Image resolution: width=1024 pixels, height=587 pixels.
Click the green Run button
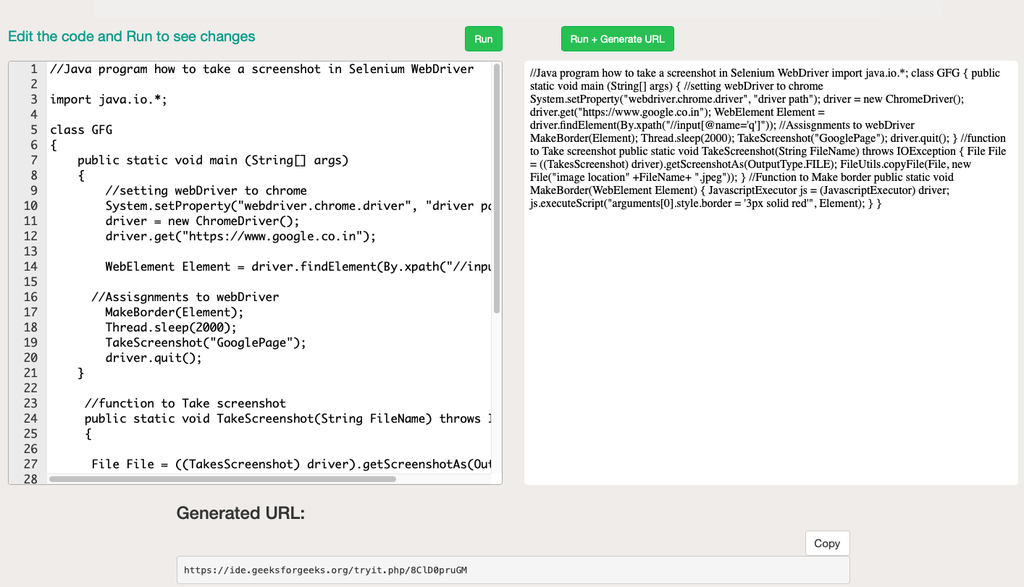tap(483, 39)
